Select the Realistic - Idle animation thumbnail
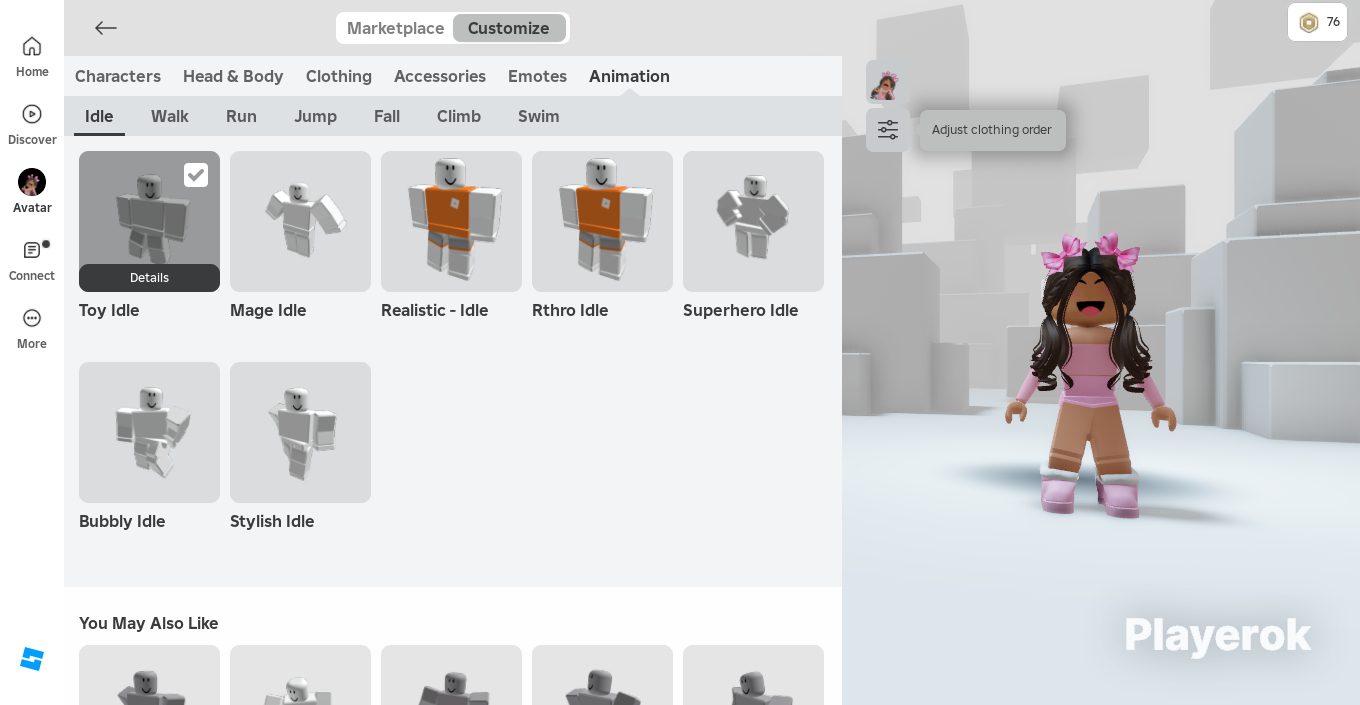1360x705 pixels. [x=451, y=221]
